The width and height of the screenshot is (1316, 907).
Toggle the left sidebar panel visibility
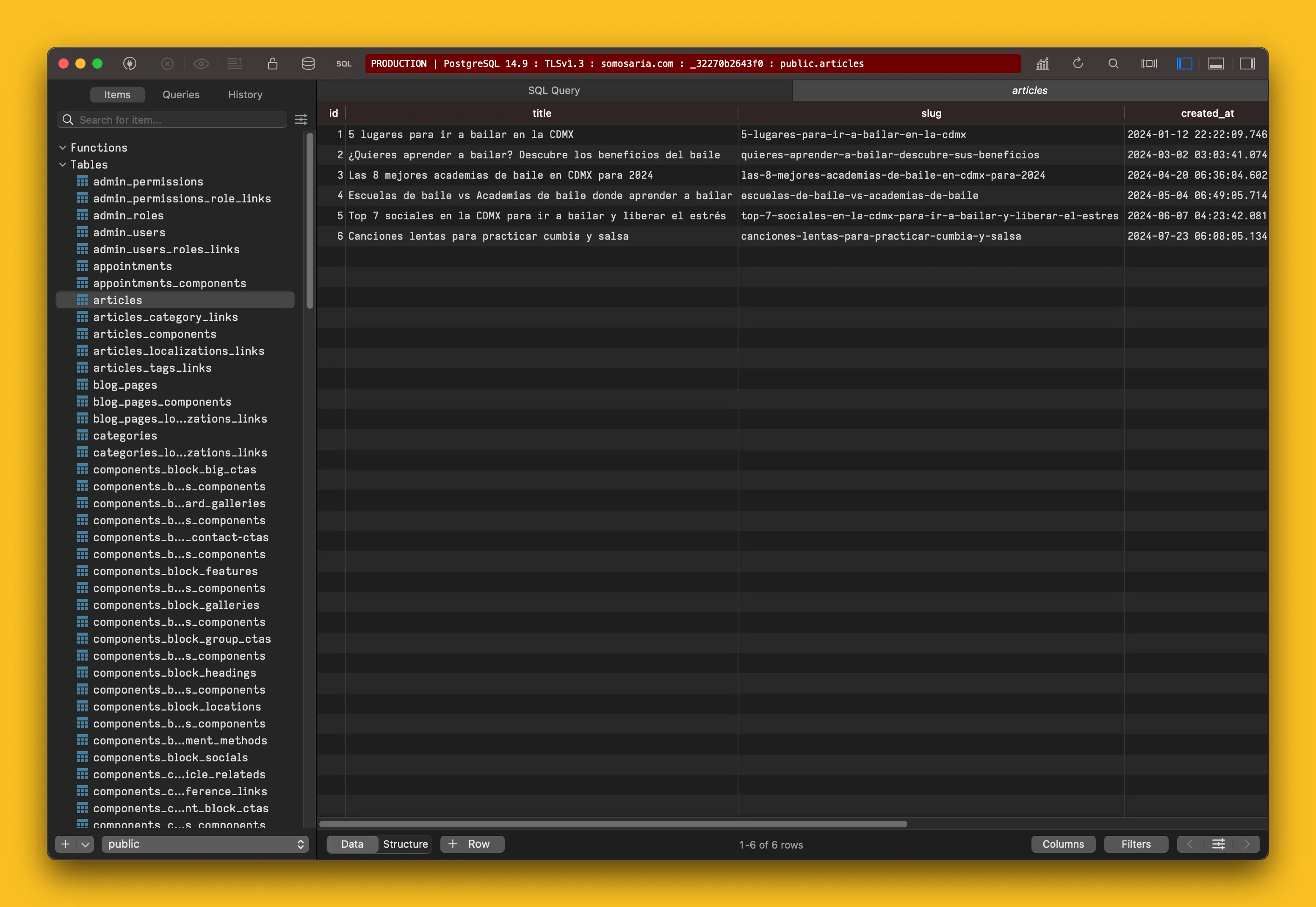[x=1184, y=64]
